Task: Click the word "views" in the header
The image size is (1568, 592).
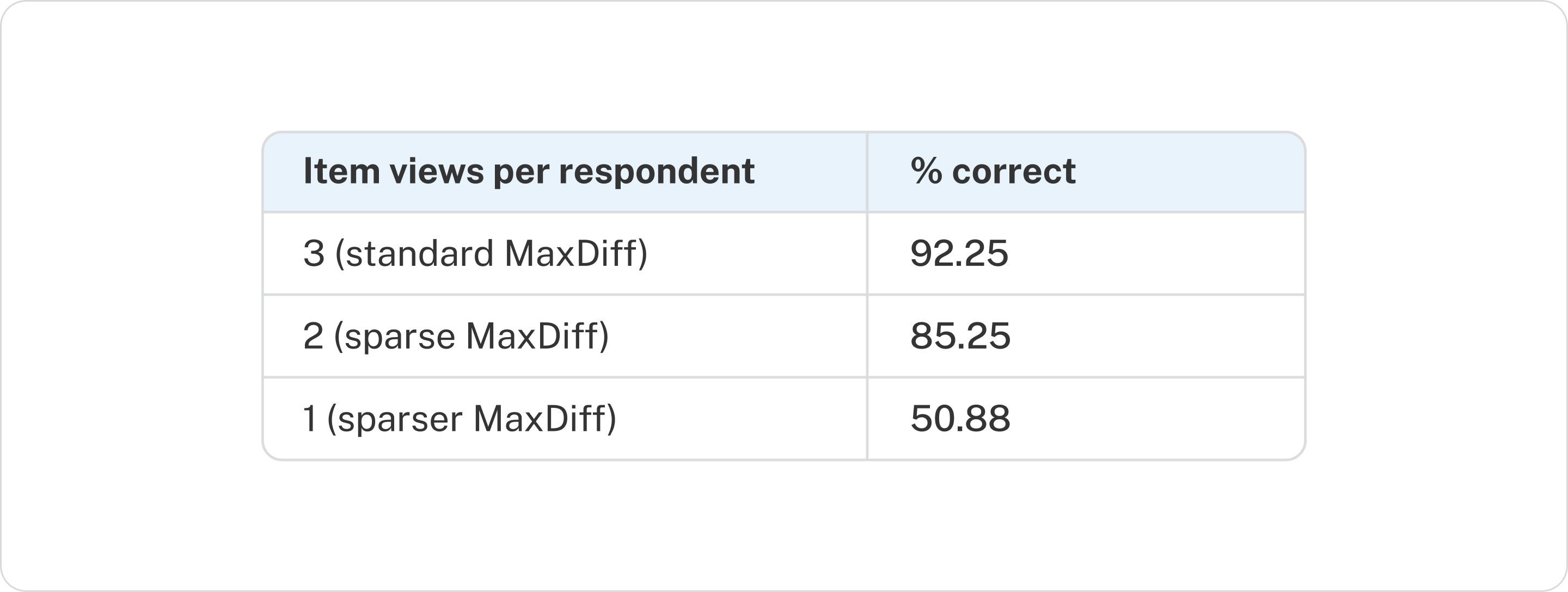Action: click(x=437, y=171)
